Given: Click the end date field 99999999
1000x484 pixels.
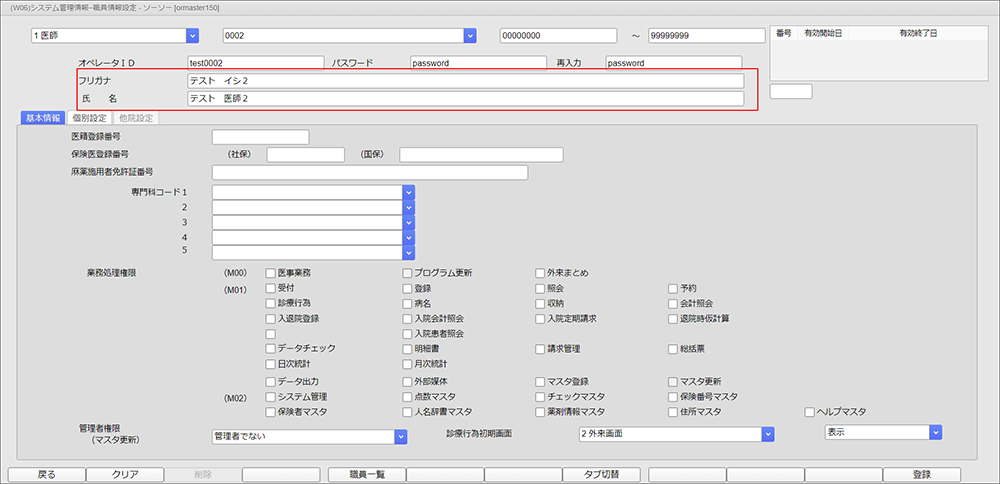Looking at the screenshot, I should 706,36.
